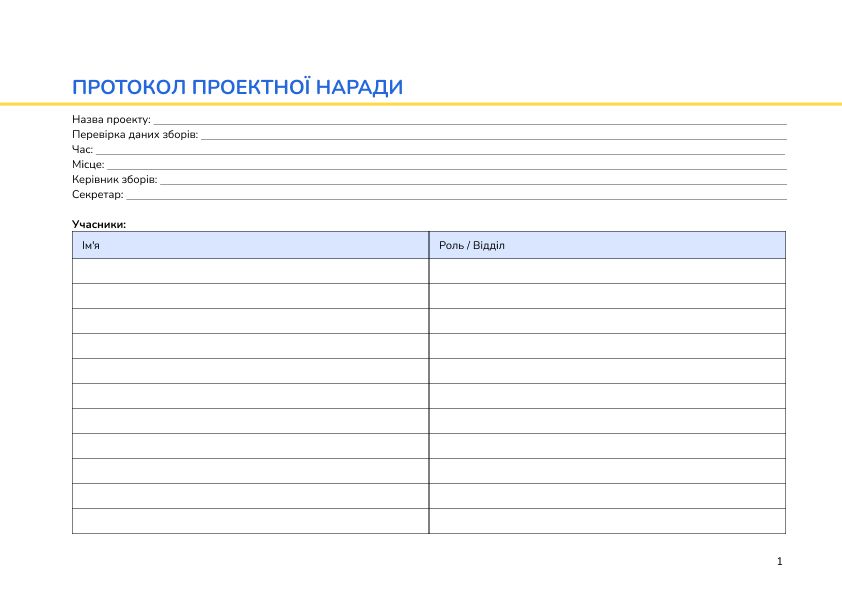Click the second row of the Ім'я column

(250, 295)
